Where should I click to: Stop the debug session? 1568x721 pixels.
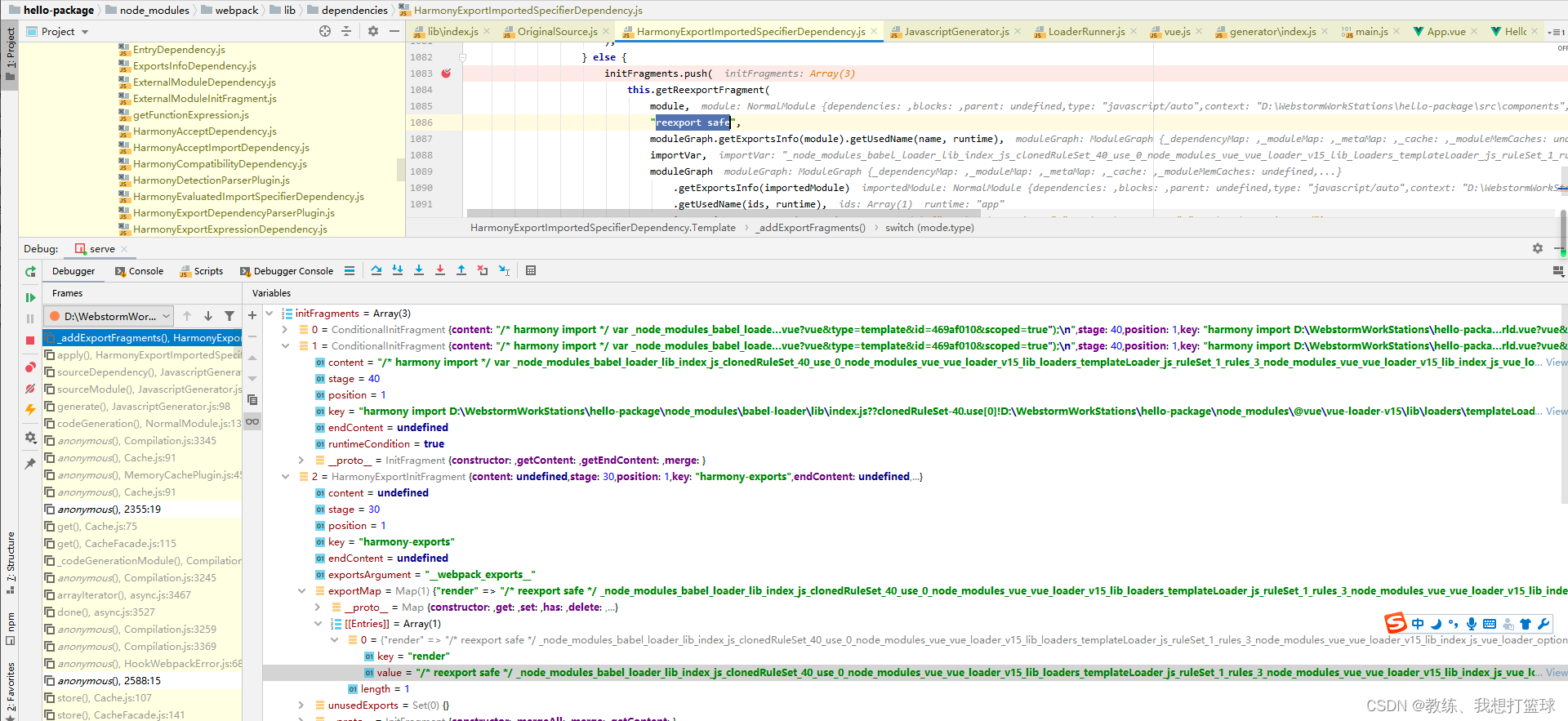(30, 340)
